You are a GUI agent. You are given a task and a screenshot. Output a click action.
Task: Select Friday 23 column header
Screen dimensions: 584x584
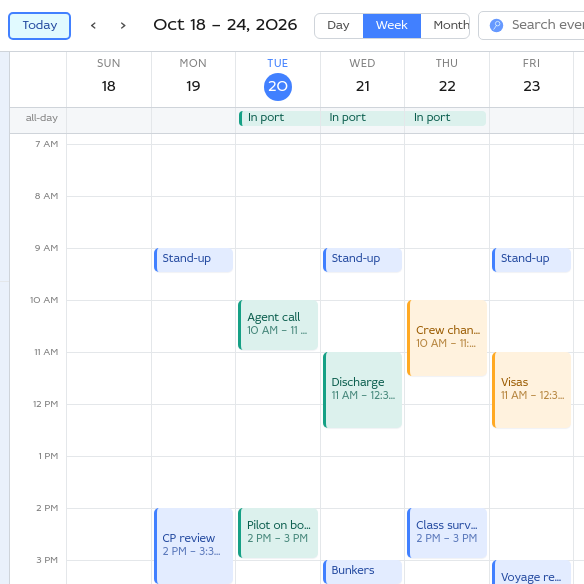(x=531, y=79)
